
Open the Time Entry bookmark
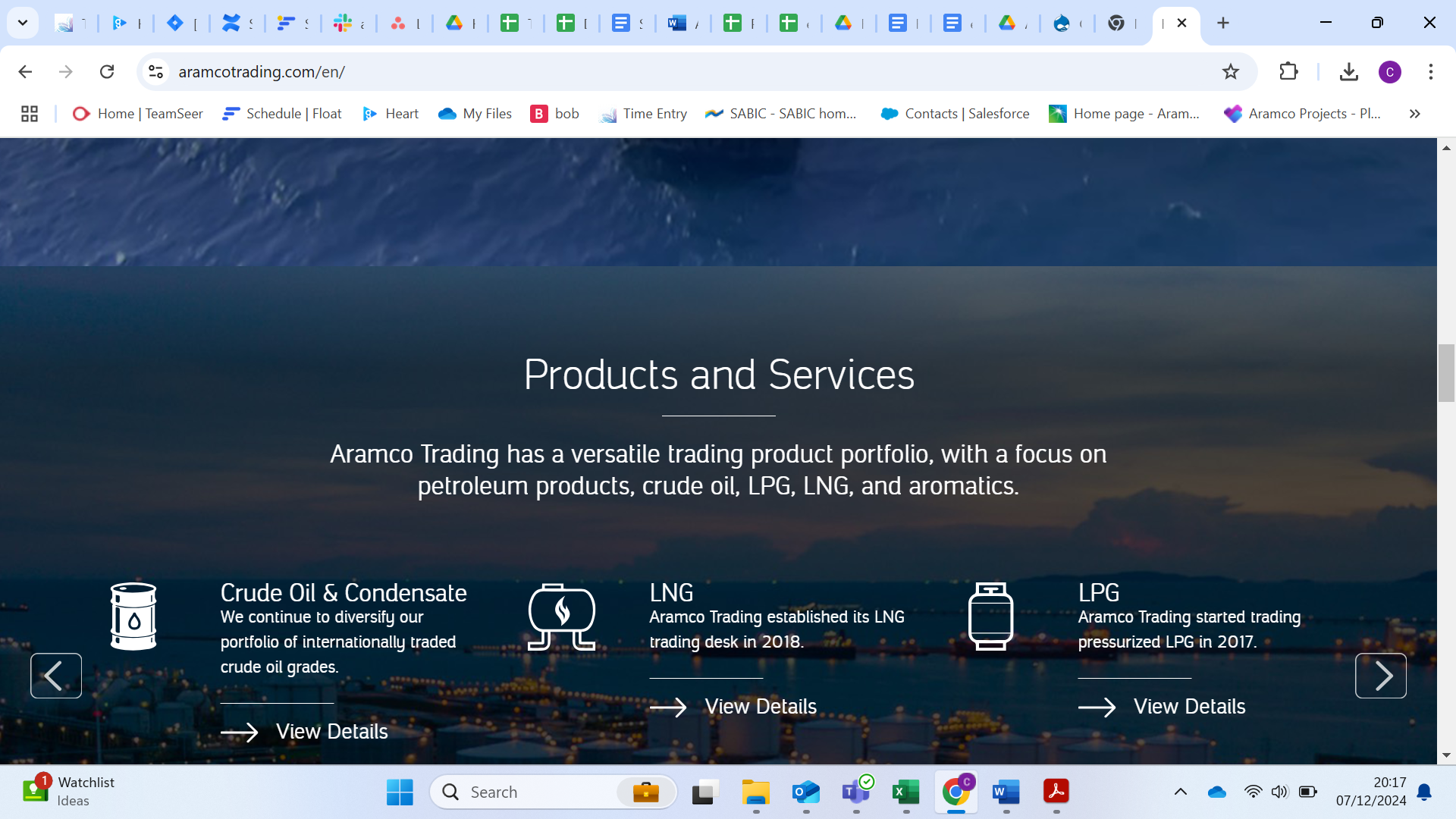643,114
